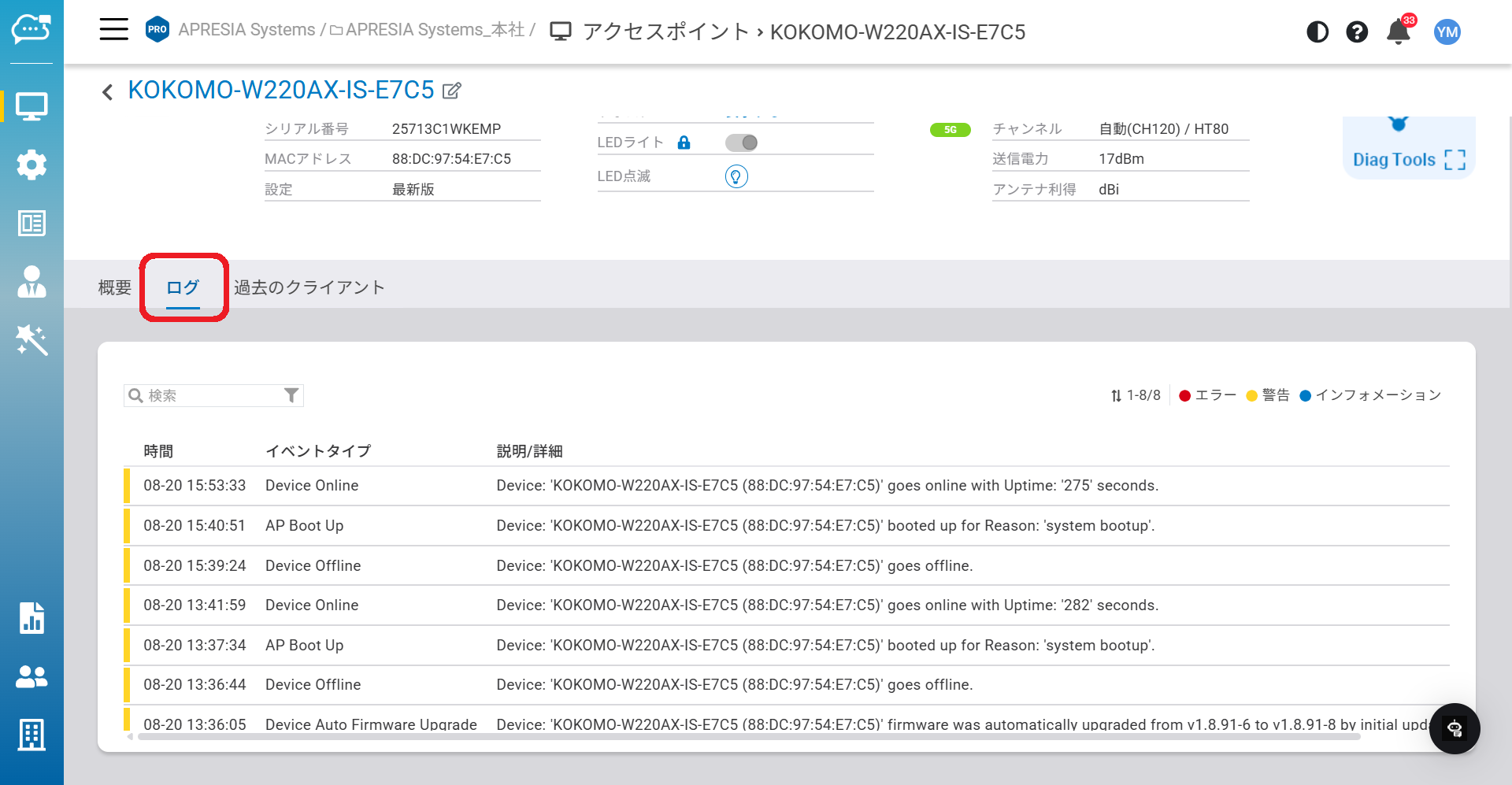
Task: Blink the LED using lightbulb icon
Action: 736,176
